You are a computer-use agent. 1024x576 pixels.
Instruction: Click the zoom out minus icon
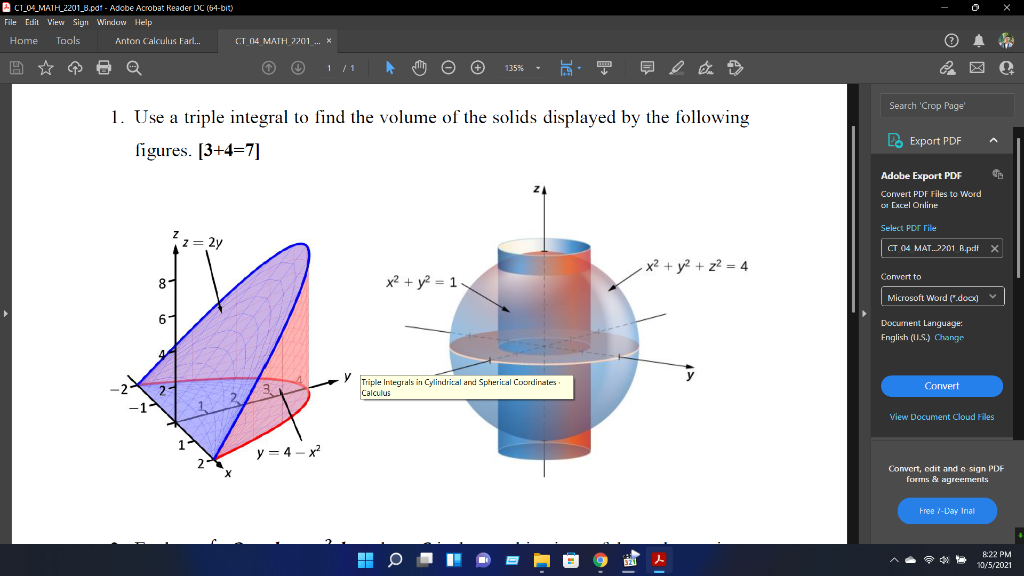[x=448, y=68]
